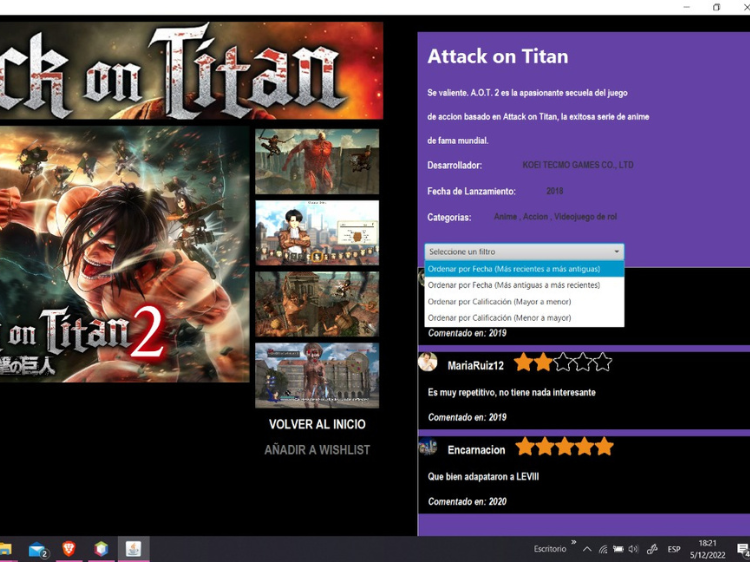Click the fifth star of Encarnacion's rating
The image size is (750, 562).
tap(604, 447)
